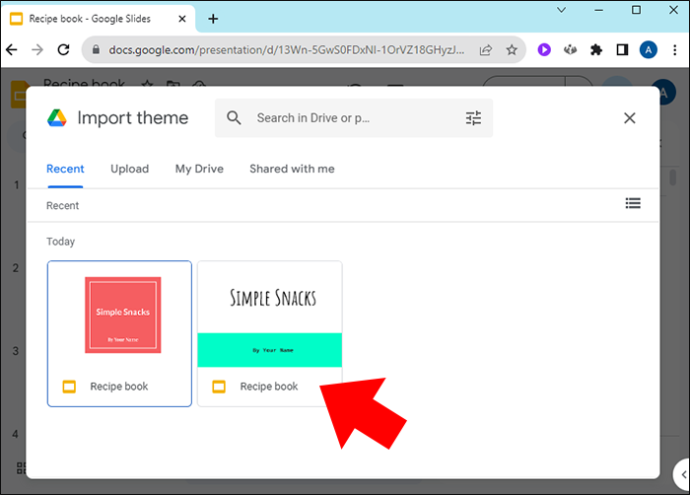Click the Google Drive logo
Screen dimensions: 690x495
click(57, 118)
